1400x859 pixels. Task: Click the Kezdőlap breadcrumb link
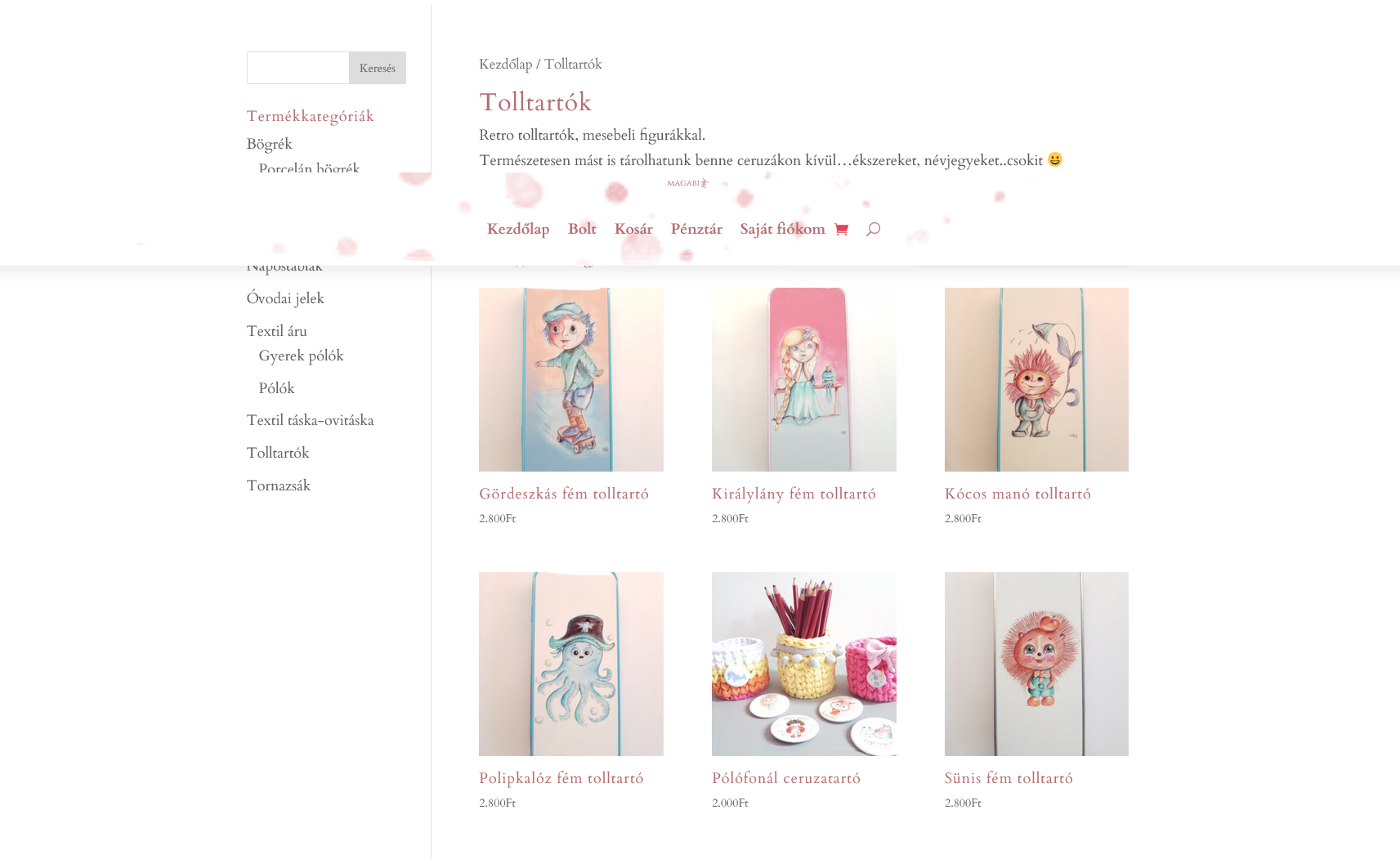click(x=505, y=65)
